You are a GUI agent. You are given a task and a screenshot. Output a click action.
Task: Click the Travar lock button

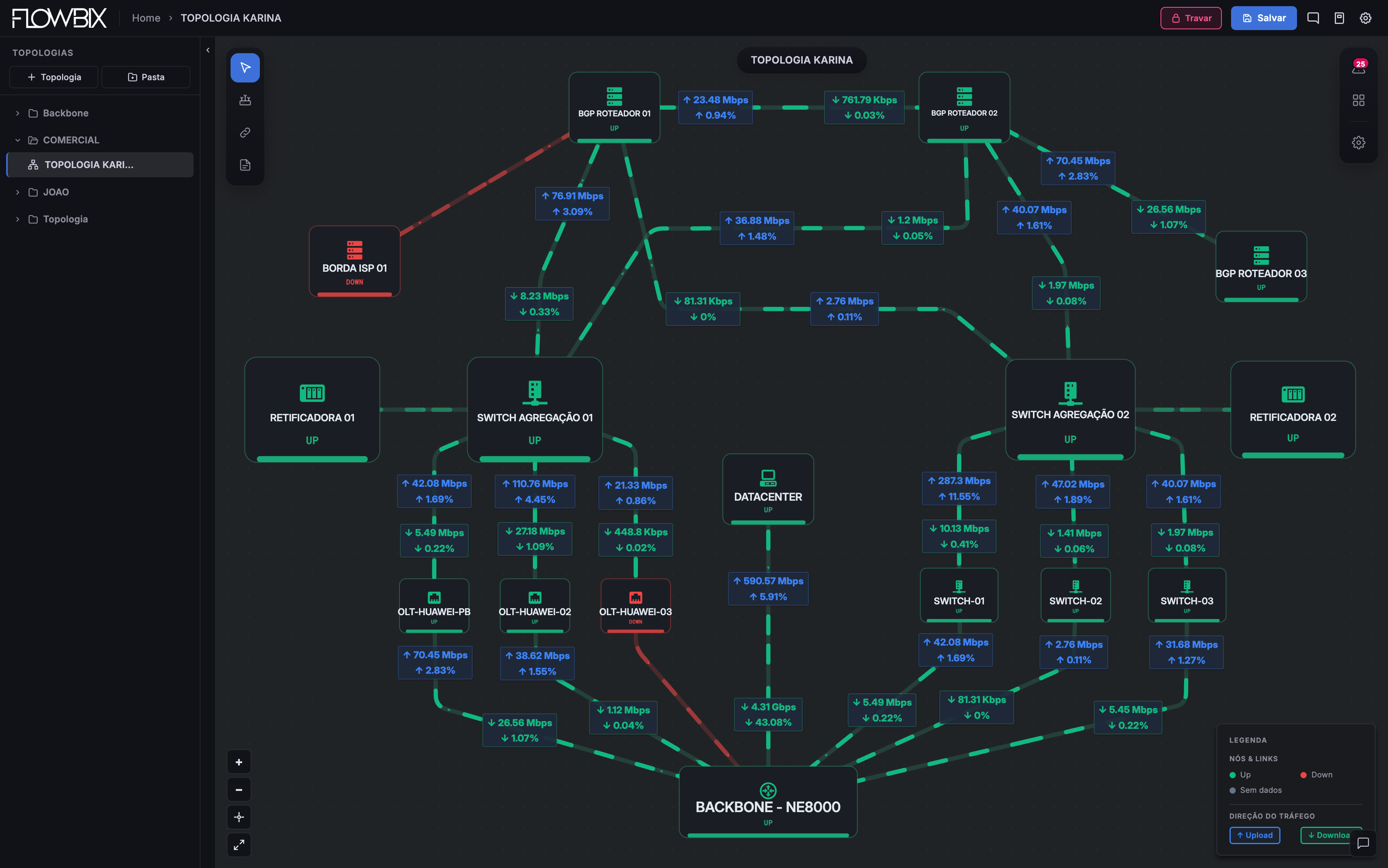tap(1191, 18)
